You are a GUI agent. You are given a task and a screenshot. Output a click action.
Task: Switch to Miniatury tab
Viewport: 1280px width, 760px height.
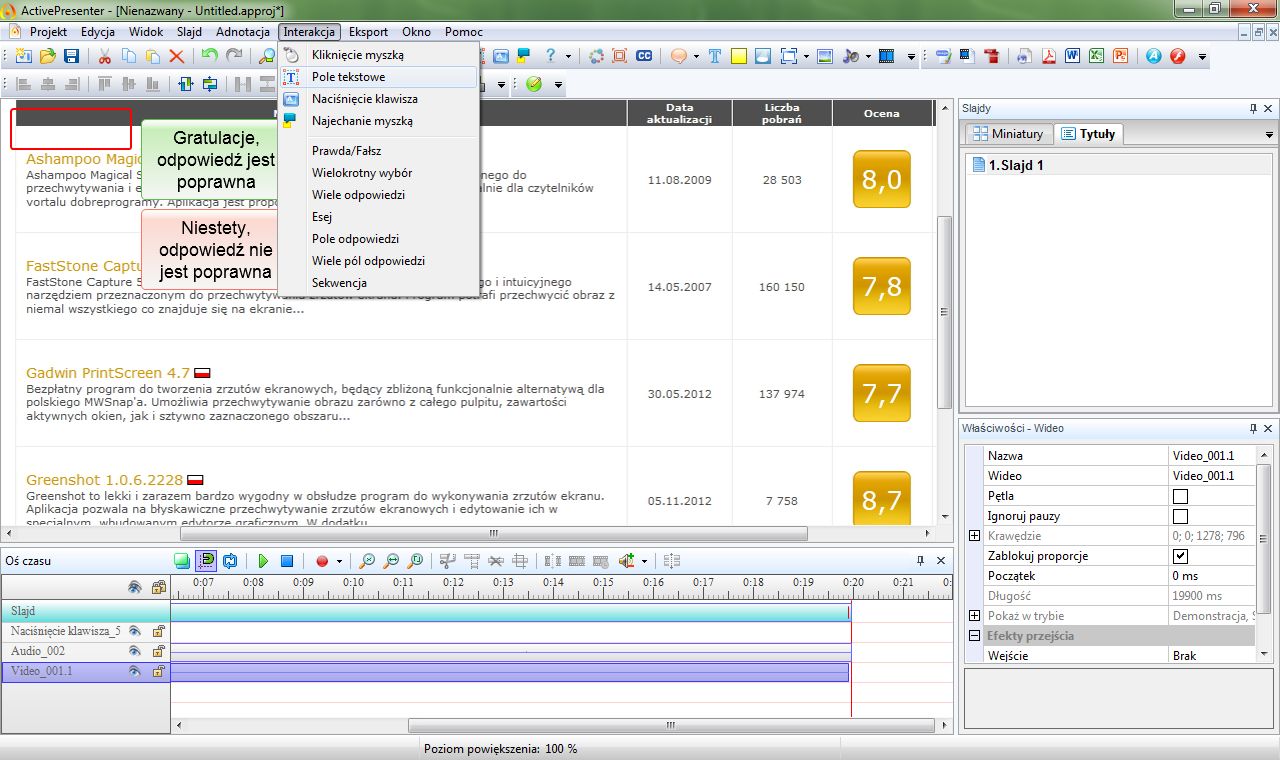click(x=1008, y=134)
